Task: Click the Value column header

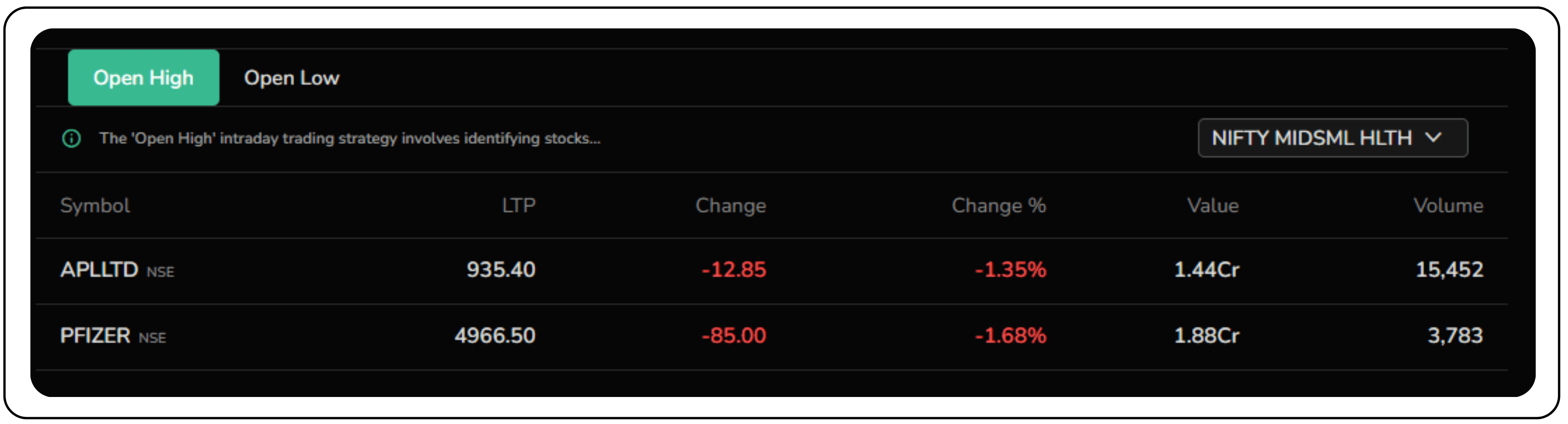Action: point(1212,205)
